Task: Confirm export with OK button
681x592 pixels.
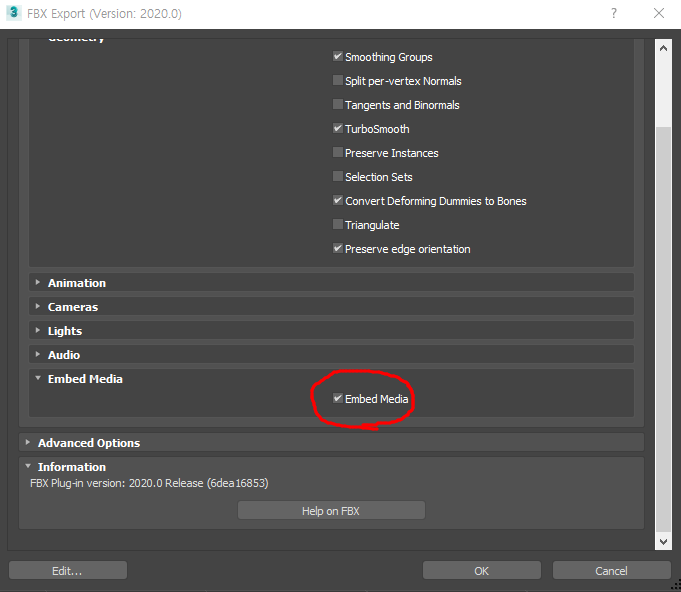Action: (x=482, y=570)
